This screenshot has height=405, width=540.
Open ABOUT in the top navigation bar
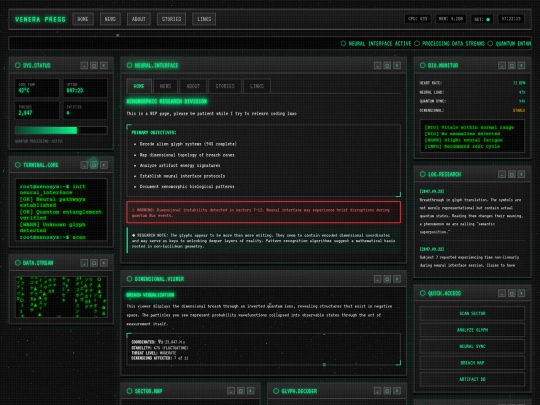tap(138, 19)
